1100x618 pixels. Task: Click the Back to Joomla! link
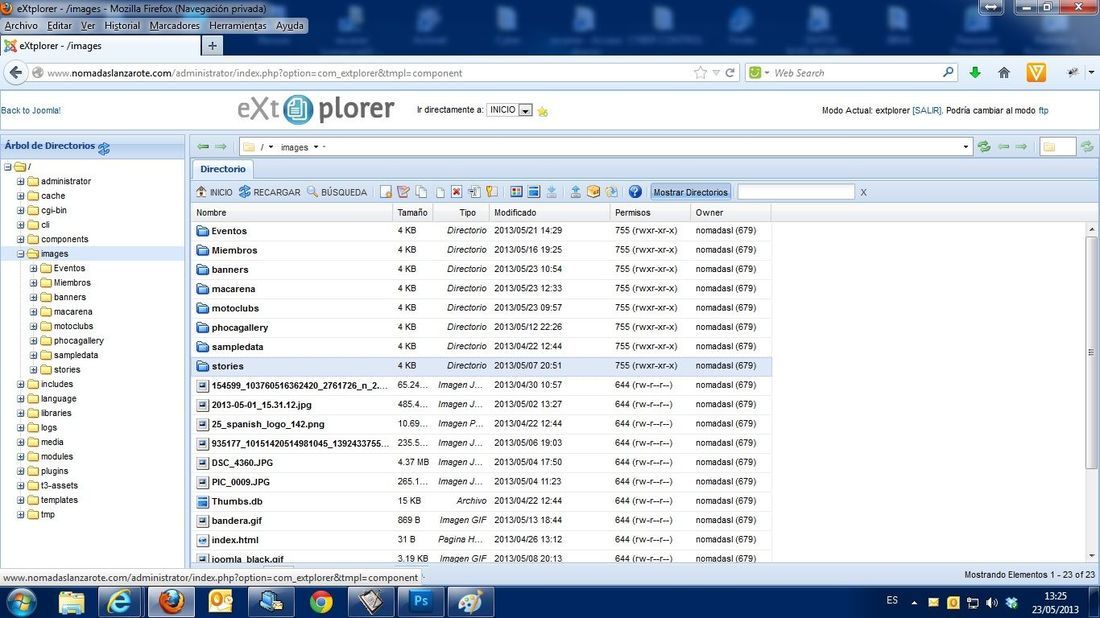pyautogui.click(x=31, y=111)
